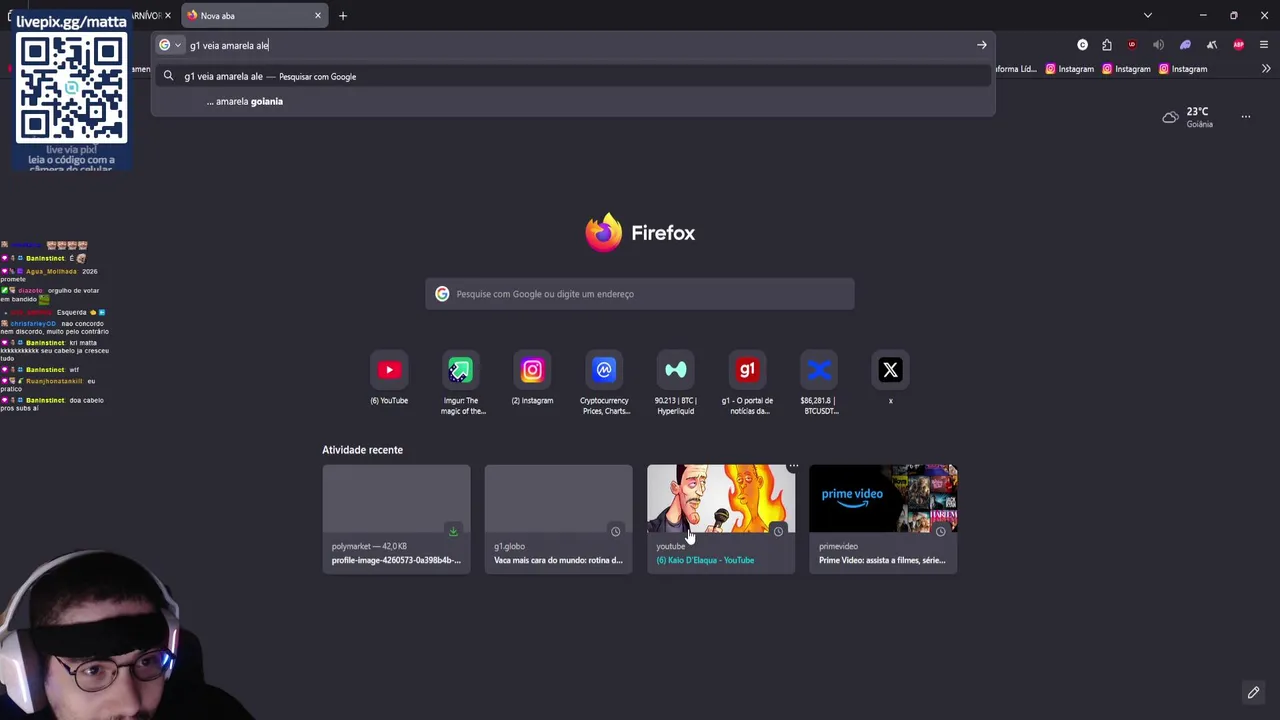The width and height of the screenshot is (1280, 720).
Task: Click the address bar text 'g1 veia amarela ale'
Action: point(229,45)
